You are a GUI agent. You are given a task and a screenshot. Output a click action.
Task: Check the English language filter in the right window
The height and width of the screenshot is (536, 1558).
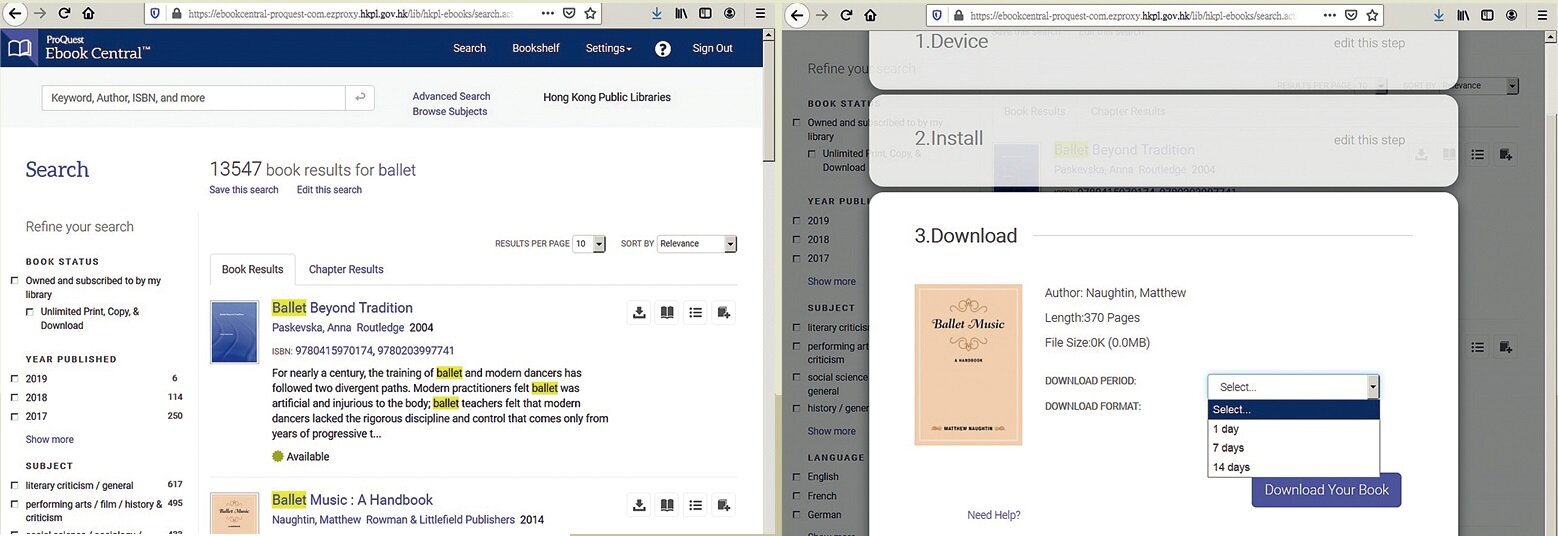click(797, 477)
